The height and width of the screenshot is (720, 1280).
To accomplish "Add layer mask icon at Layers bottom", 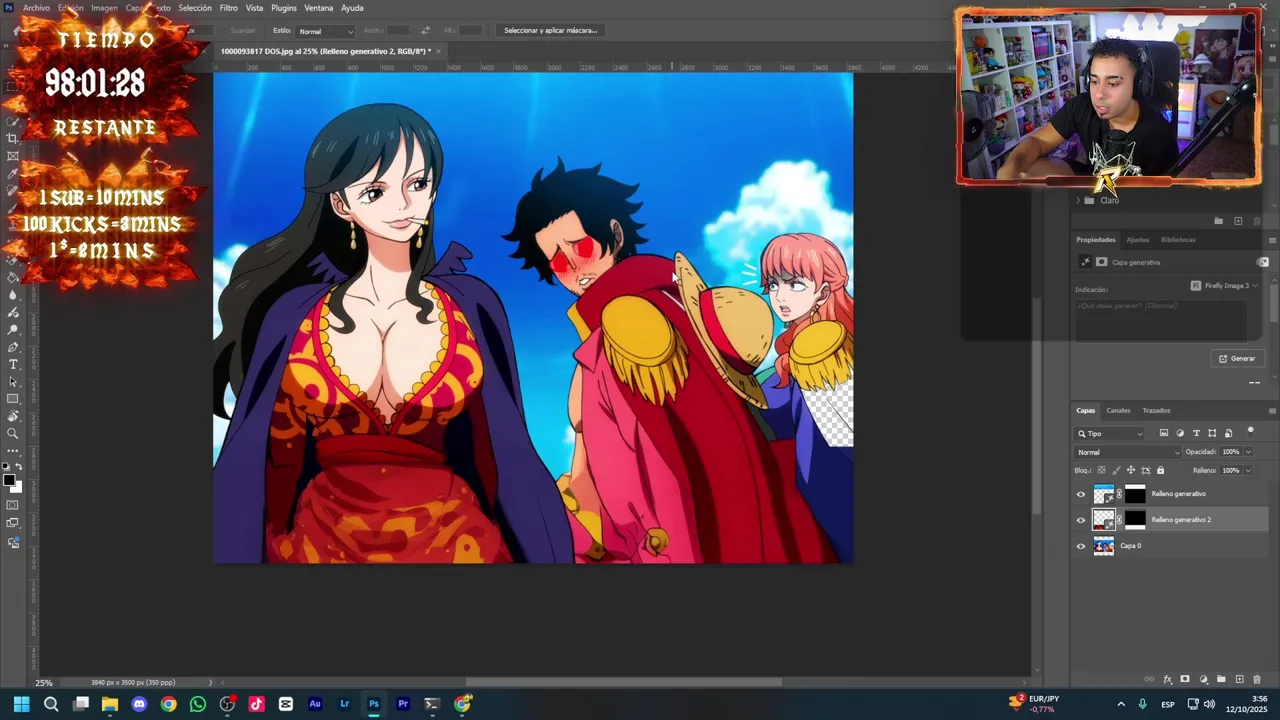I will tap(1185, 680).
